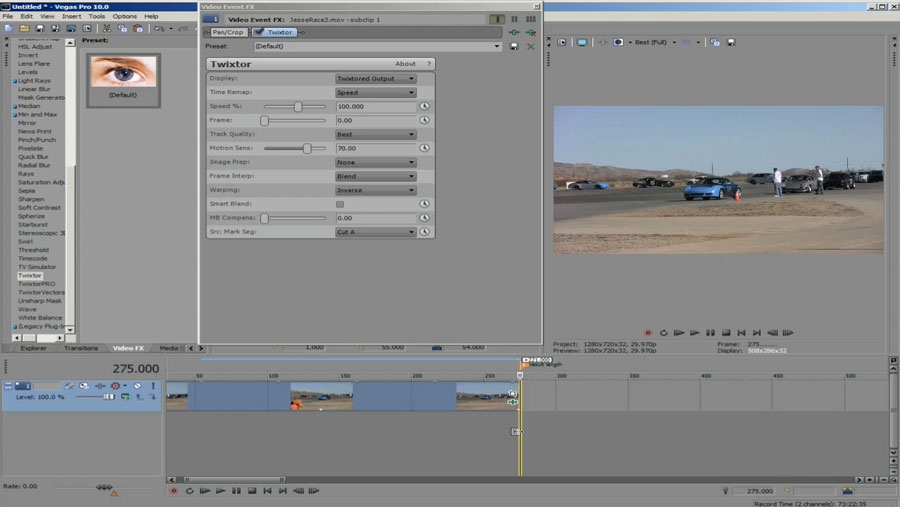Select TwixtorPRO in the Video FX list
This screenshot has height=507, width=900.
37,284
